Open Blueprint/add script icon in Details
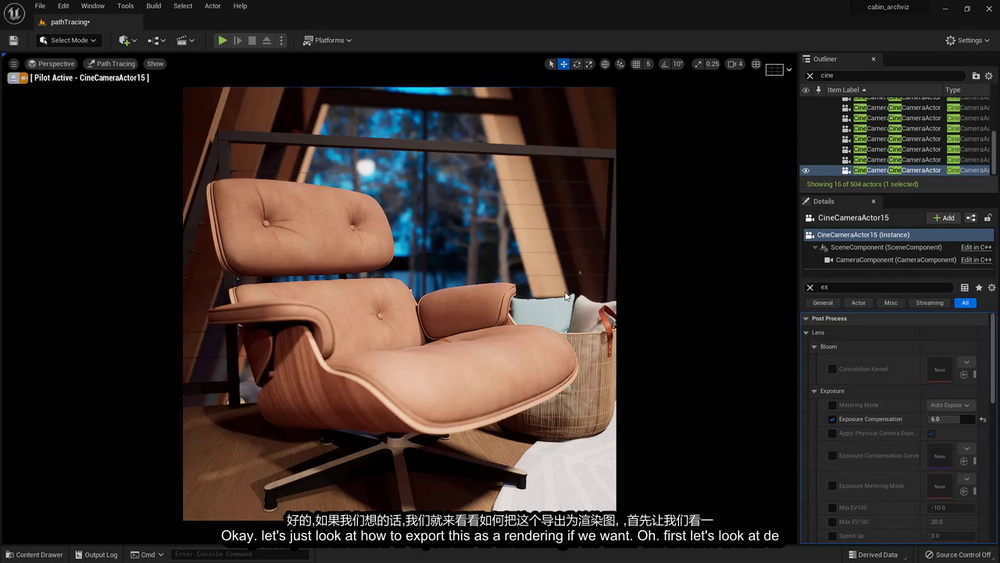The image size is (1000, 563). pyautogui.click(x=971, y=217)
